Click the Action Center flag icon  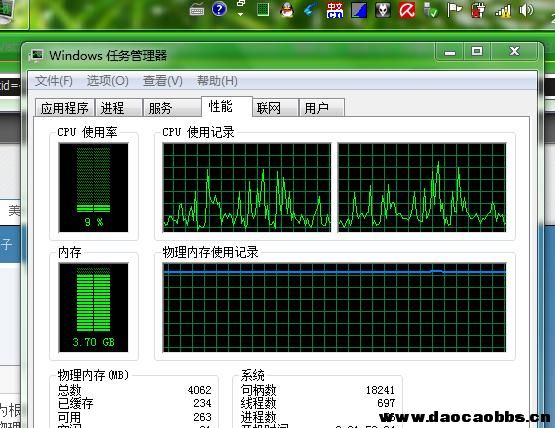click(454, 10)
